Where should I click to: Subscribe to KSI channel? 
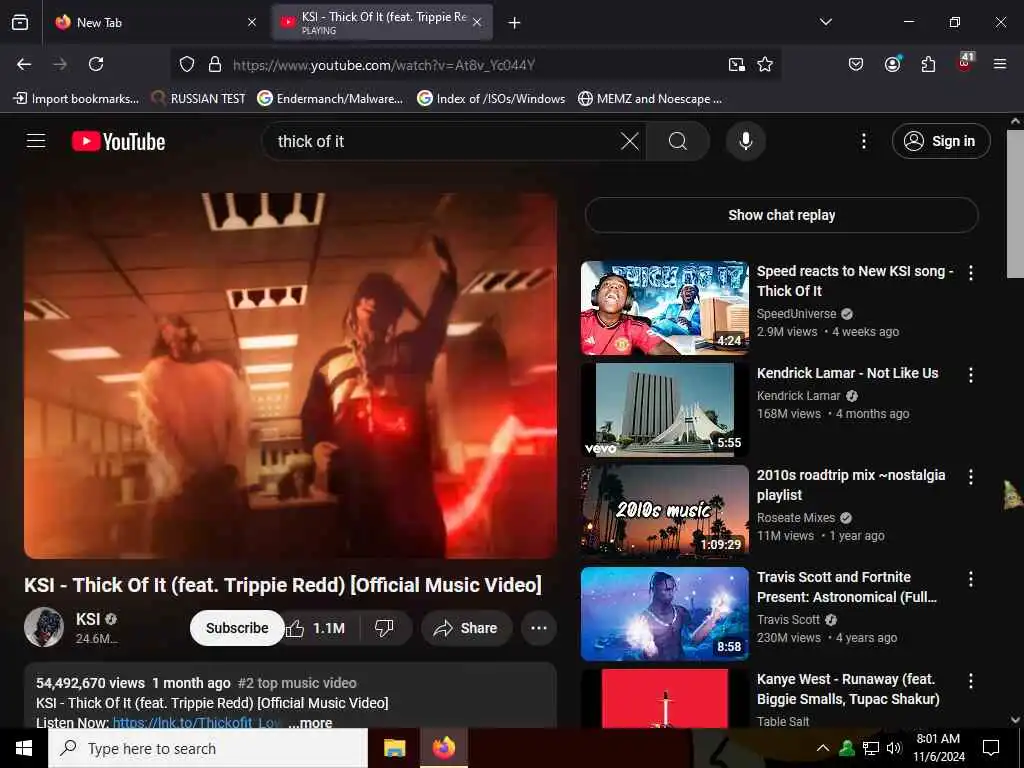237,628
